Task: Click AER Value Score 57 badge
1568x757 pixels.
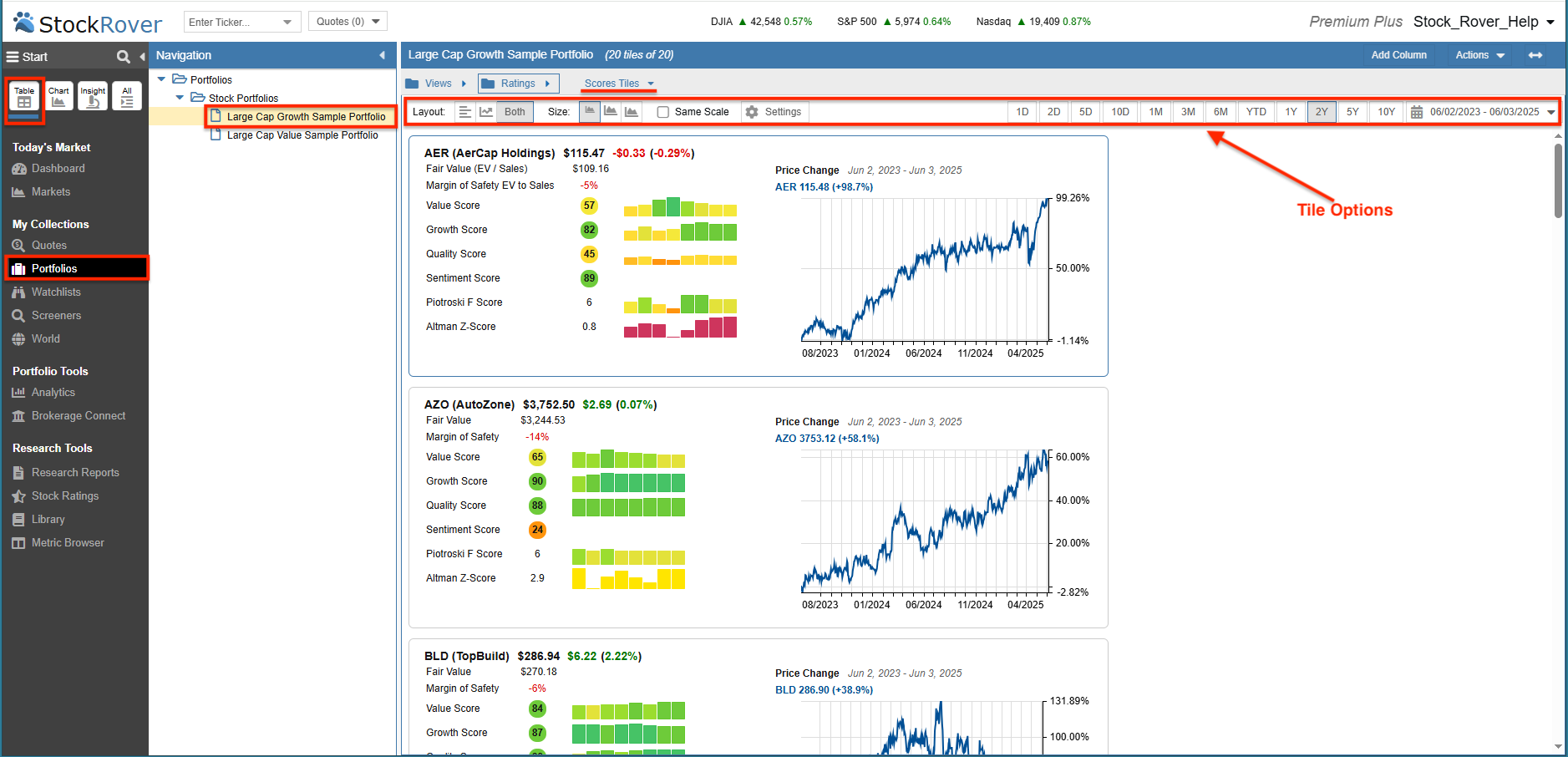Action: click(x=590, y=206)
